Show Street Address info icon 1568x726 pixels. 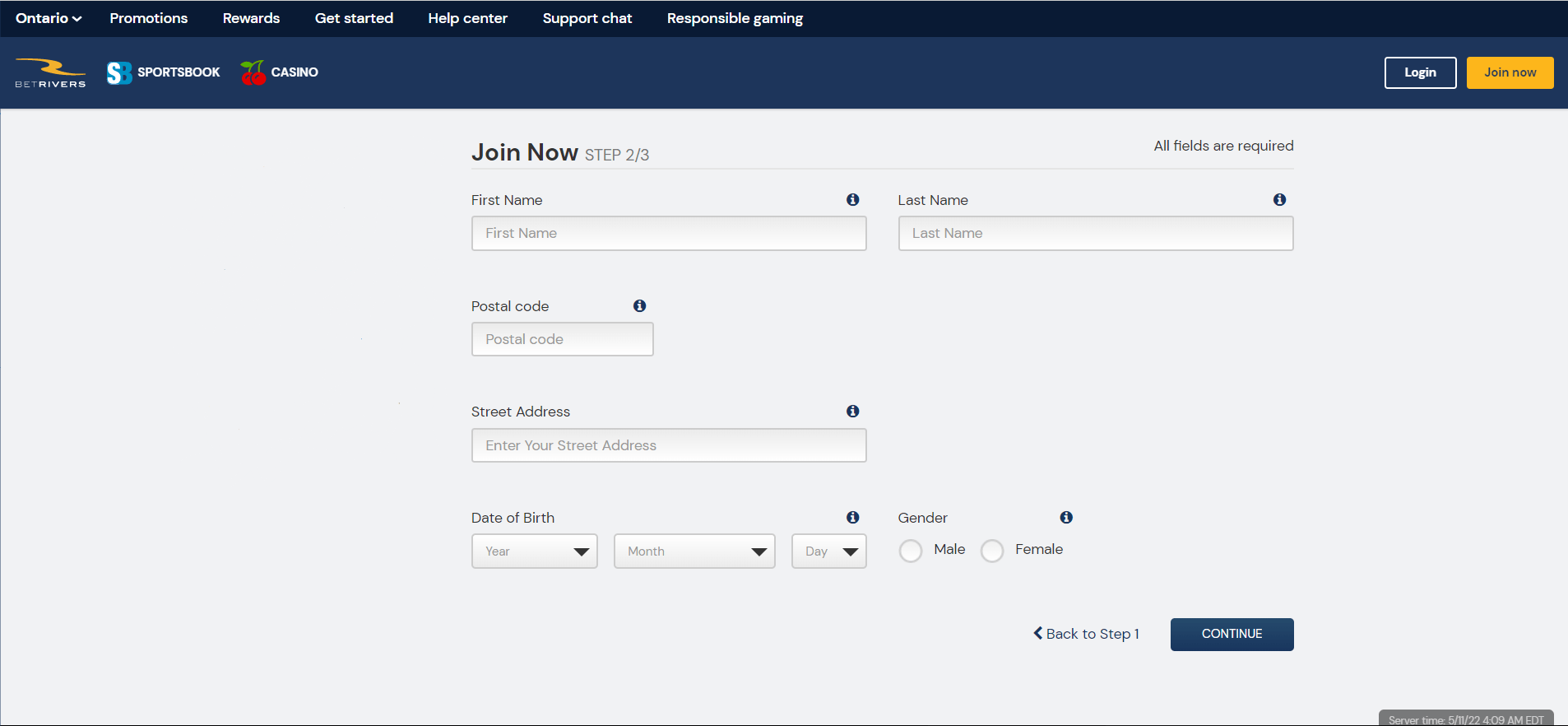(x=853, y=411)
